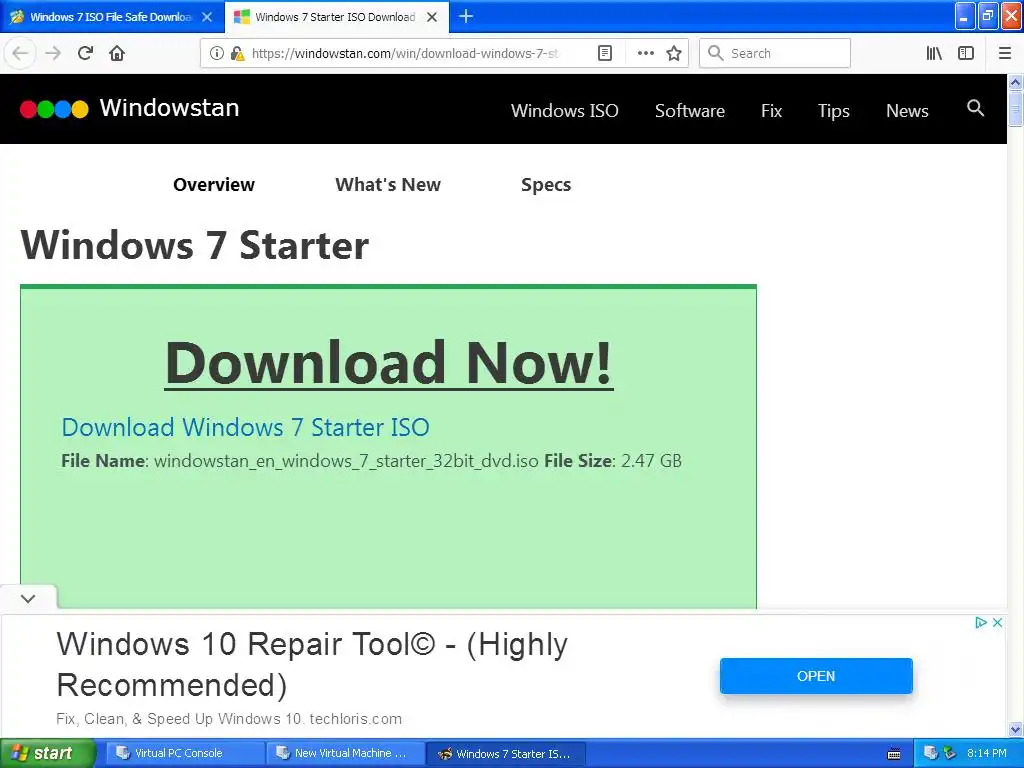1024x768 pixels.
Task: Show sidebars toolbar icon
Action: pos(966,53)
